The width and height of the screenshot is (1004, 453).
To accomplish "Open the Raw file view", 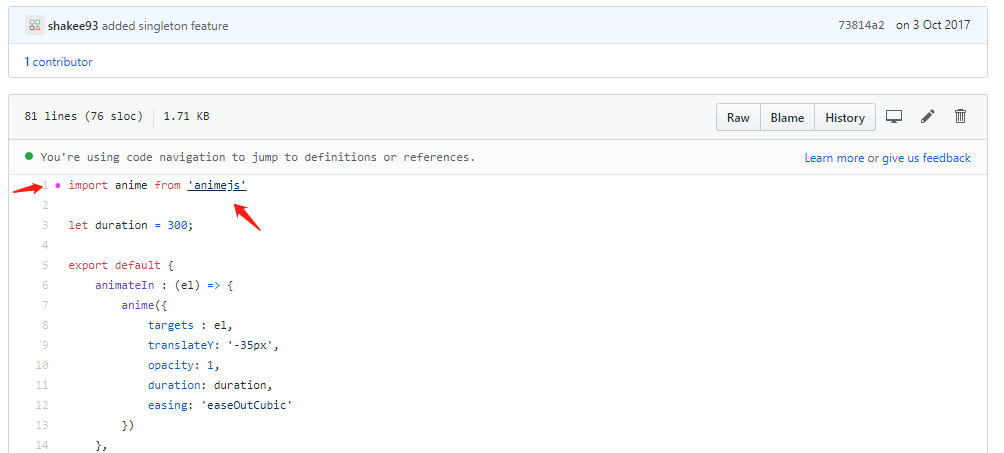I will tap(738, 117).
